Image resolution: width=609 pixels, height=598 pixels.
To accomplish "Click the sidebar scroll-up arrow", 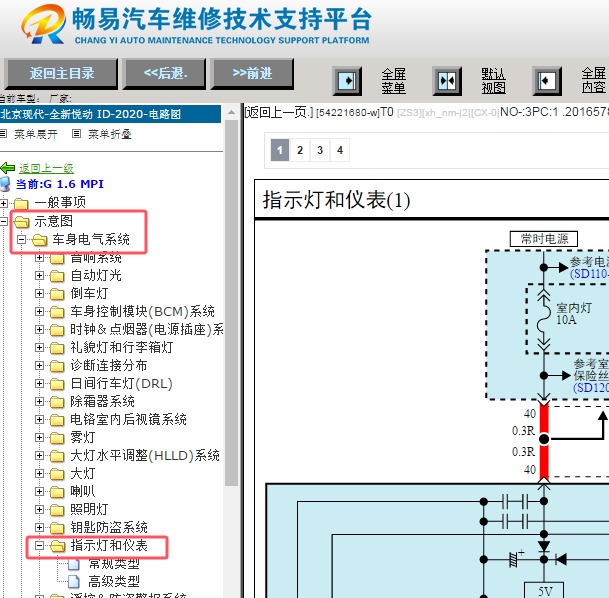I will 231,113.
